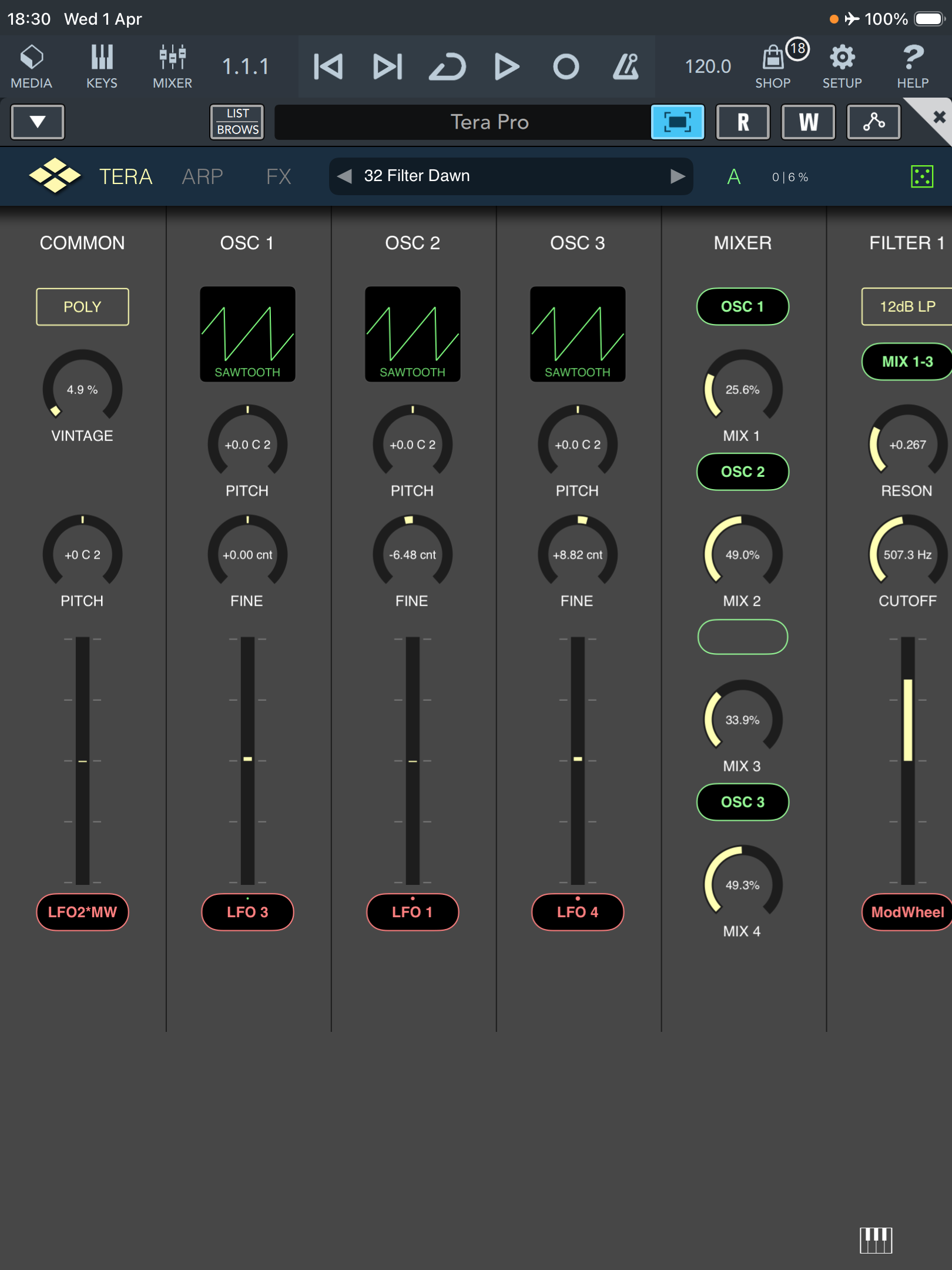Toggle the metronome click
Viewport: 952px width, 1270px height.
pos(626,66)
